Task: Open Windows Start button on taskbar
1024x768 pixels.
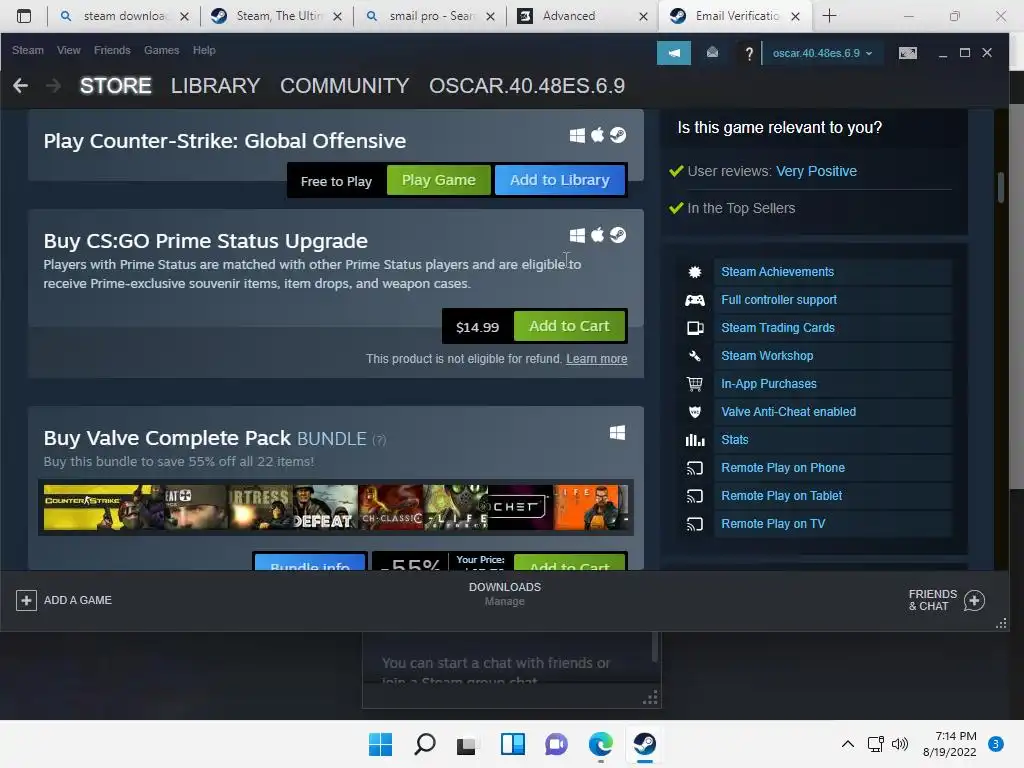Action: click(380, 744)
